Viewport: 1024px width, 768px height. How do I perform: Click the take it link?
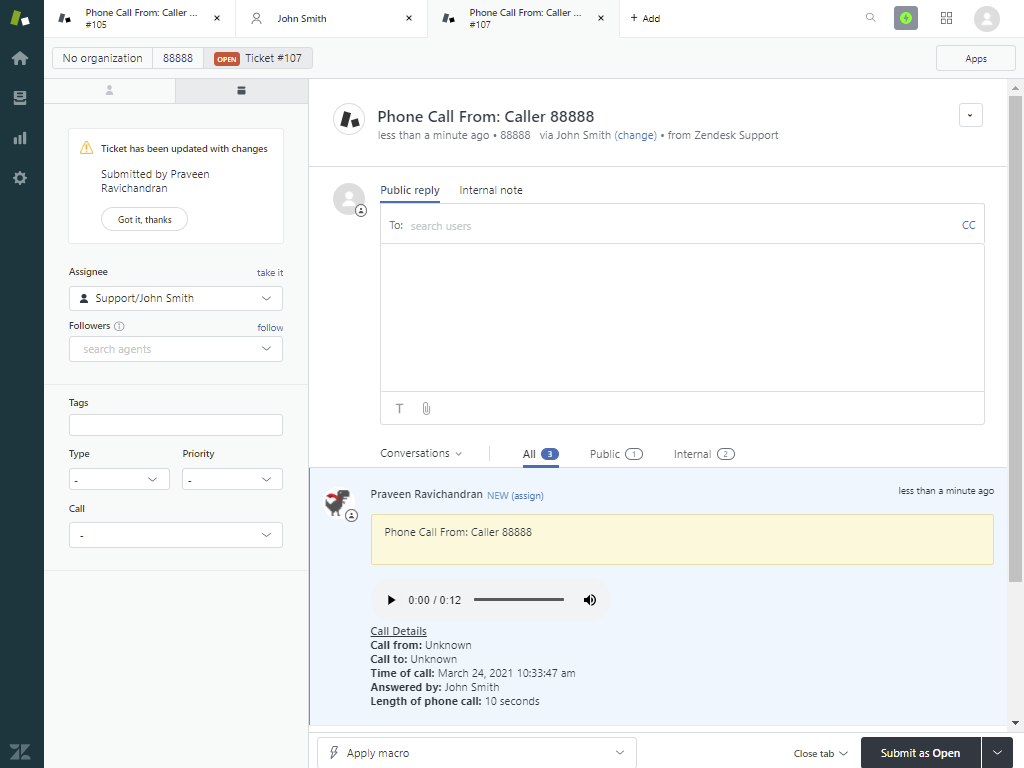tap(270, 272)
